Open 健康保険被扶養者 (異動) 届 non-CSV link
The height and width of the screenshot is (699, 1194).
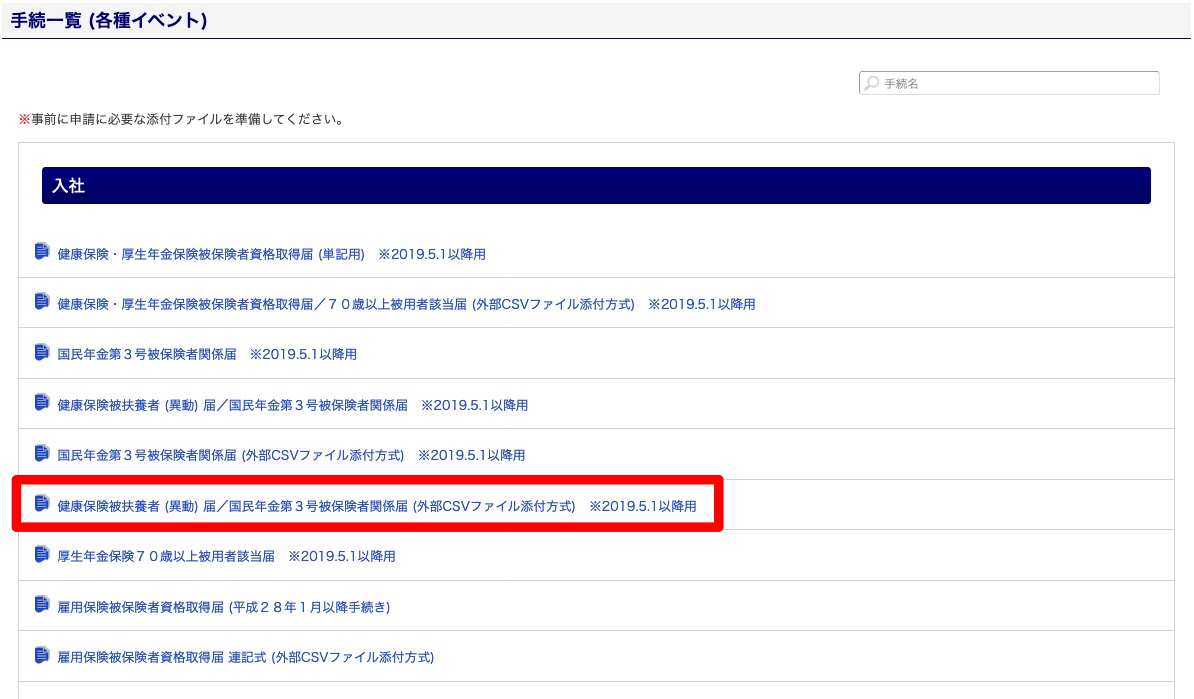pos(292,406)
